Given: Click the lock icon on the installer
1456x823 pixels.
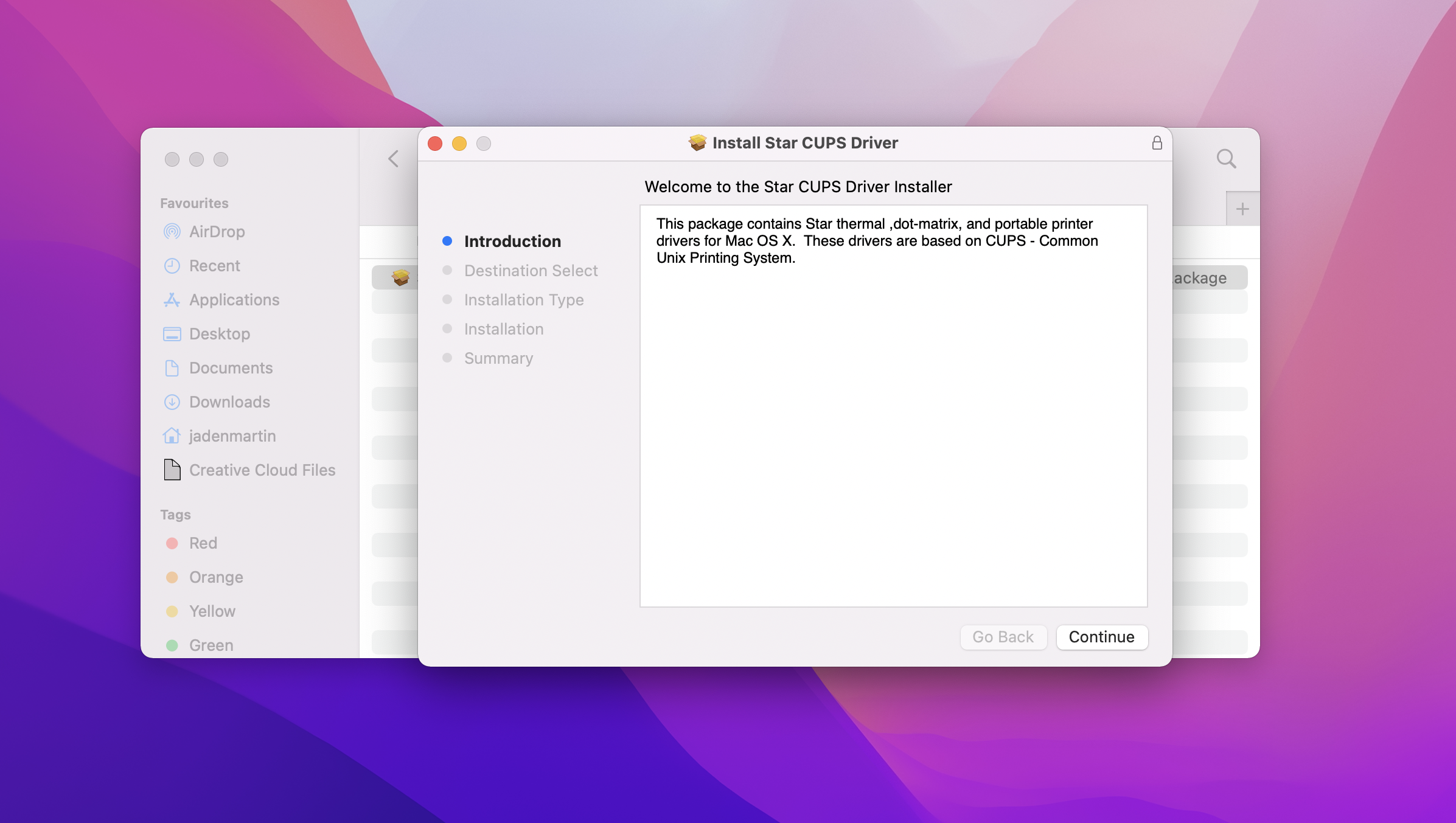Looking at the screenshot, I should click(x=1157, y=143).
